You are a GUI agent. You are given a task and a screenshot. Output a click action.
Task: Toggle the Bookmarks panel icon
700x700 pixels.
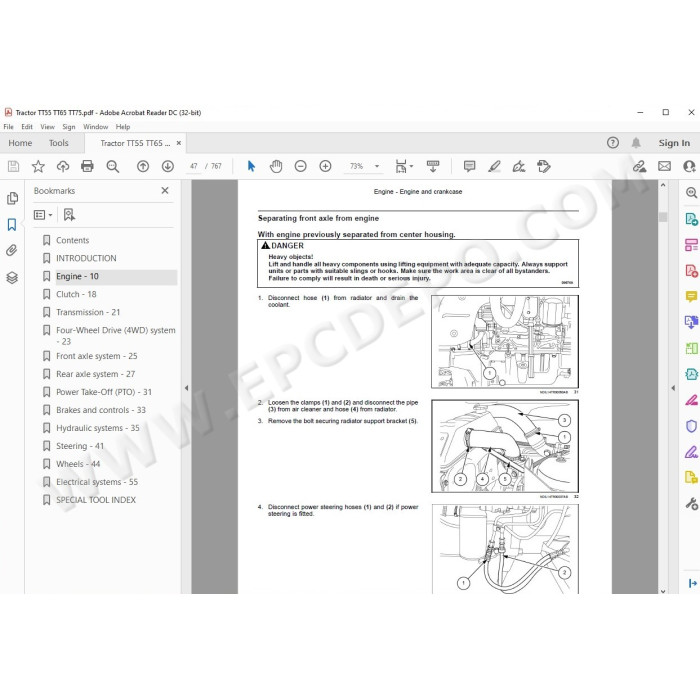(x=12, y=225)
